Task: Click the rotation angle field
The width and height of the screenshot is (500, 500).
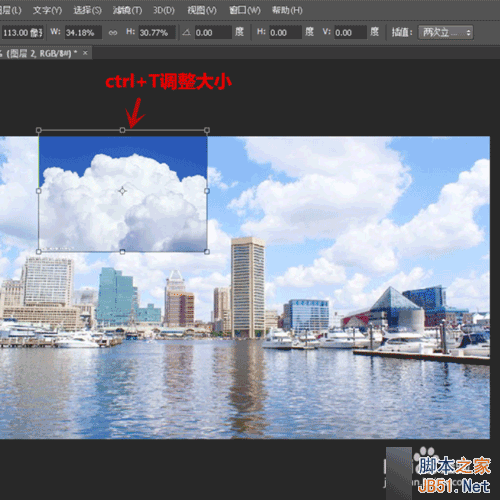Action: [213, 32]
